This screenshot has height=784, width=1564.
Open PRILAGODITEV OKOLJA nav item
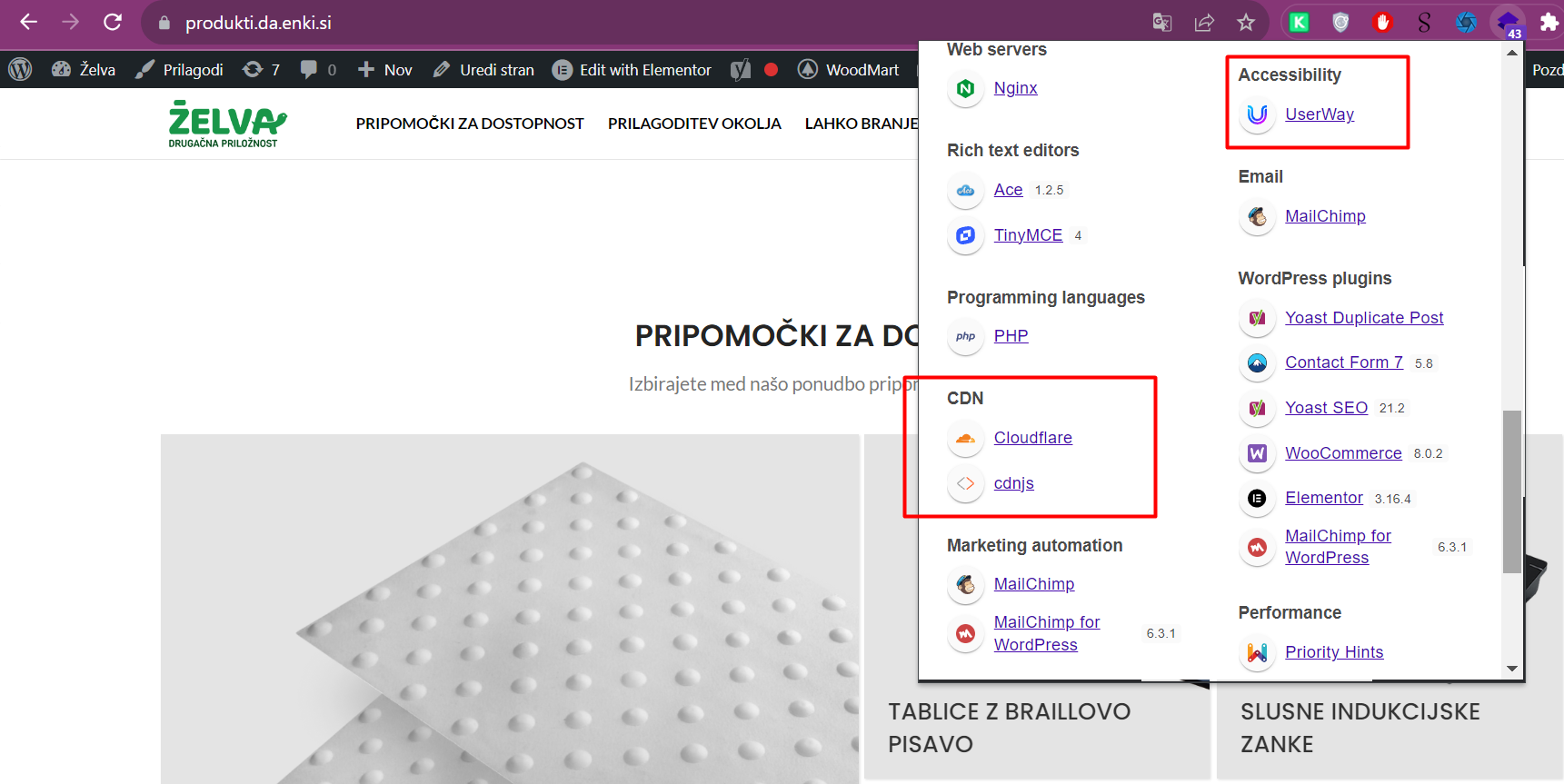coord(694,124)
